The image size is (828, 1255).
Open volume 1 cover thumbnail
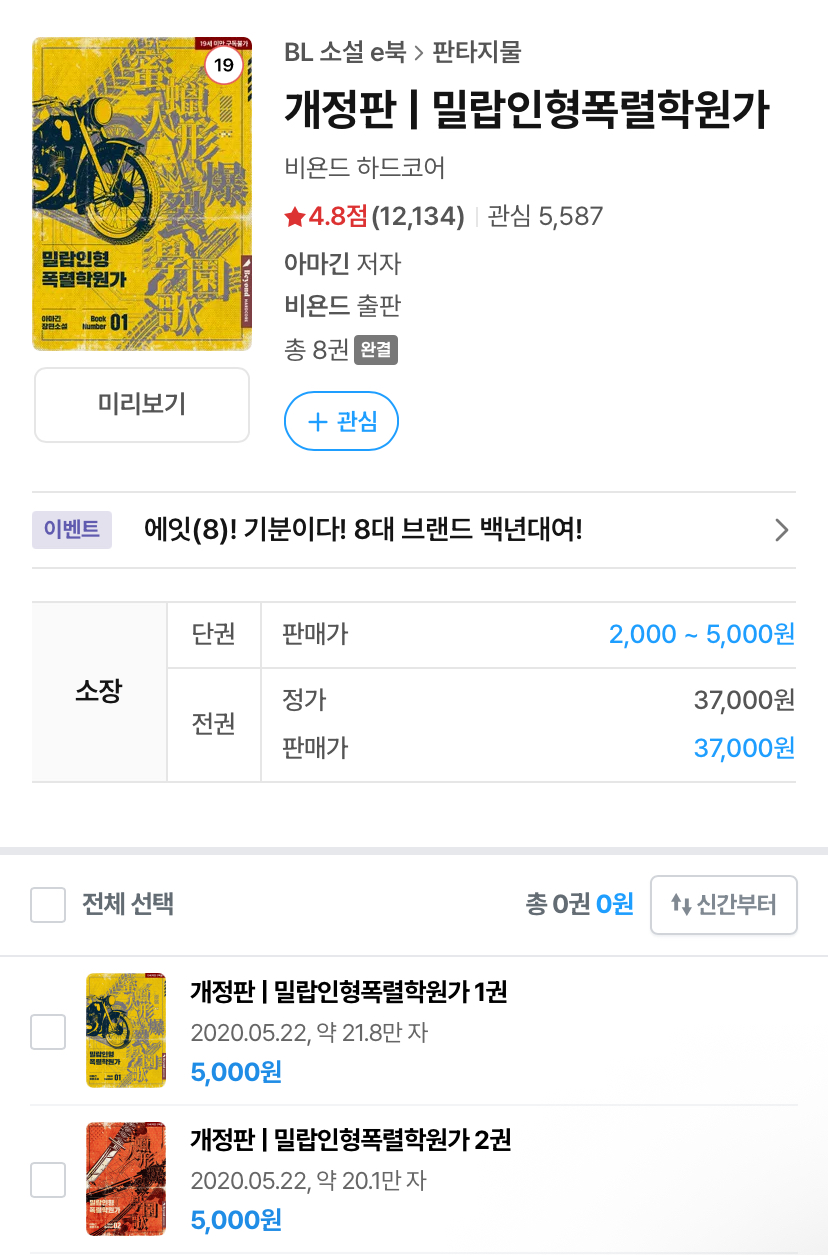(125, 1030)
